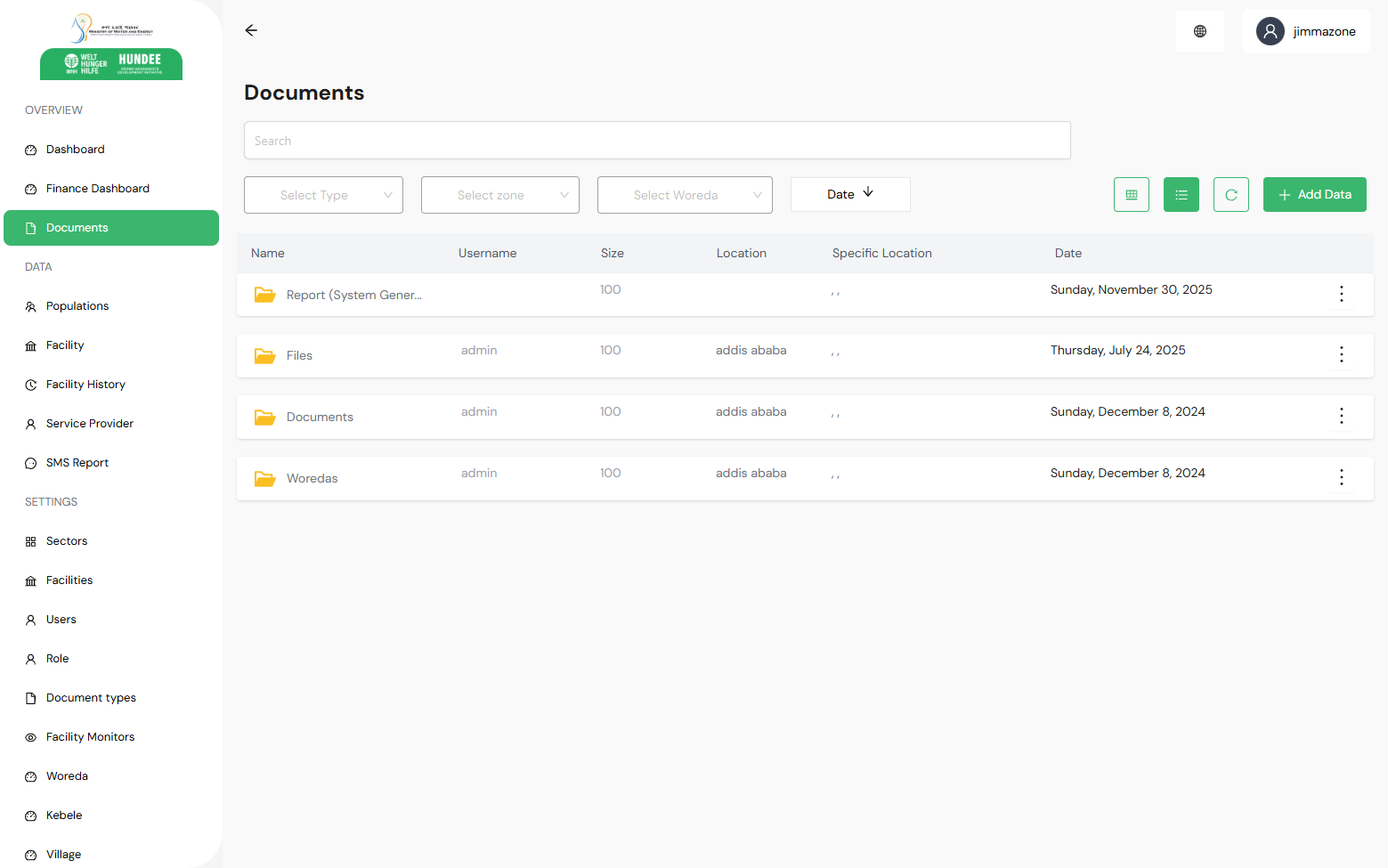Click the back arrow above Documents
This screenshot has height=868, width=1388.
(x=250, y=29)
